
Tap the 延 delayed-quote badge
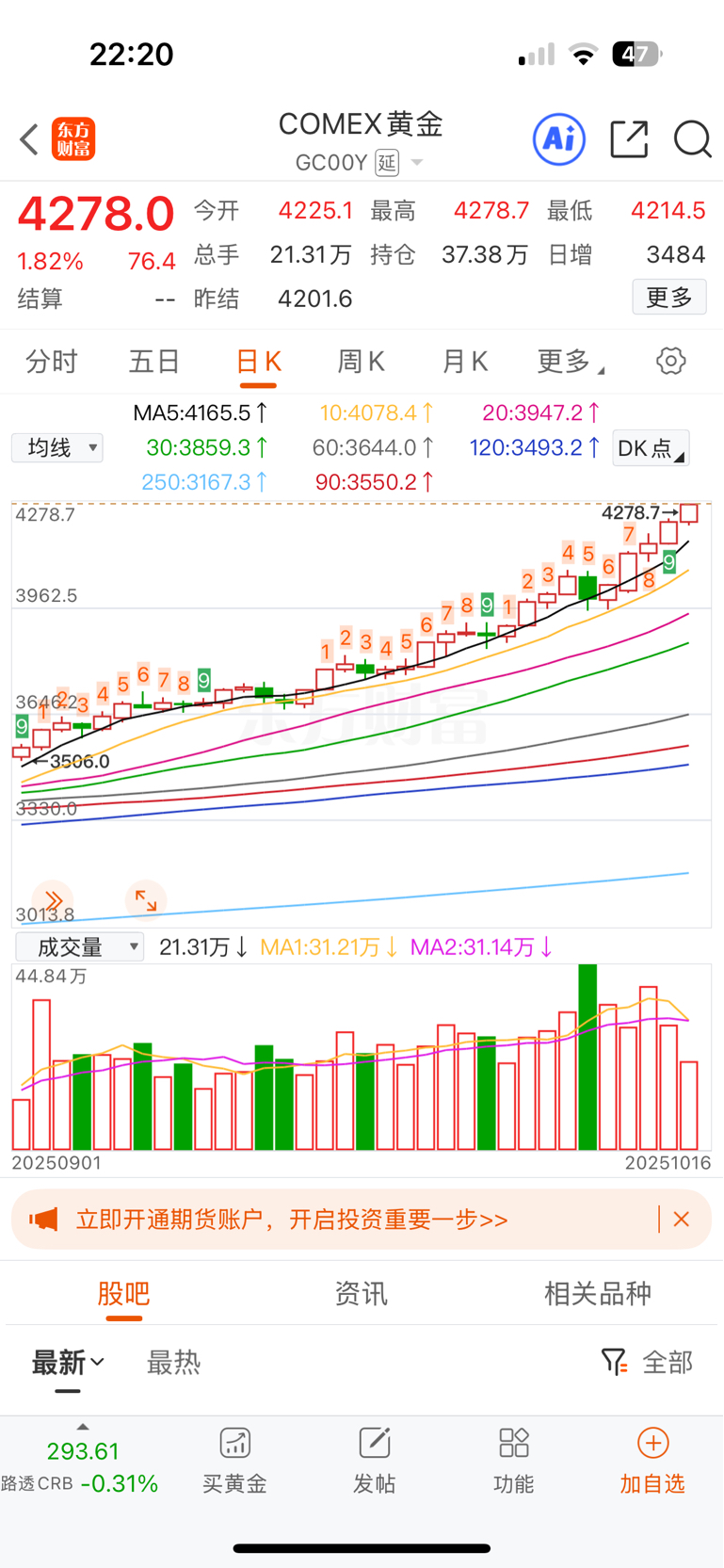pyautogui.click(x=387, y=163)
